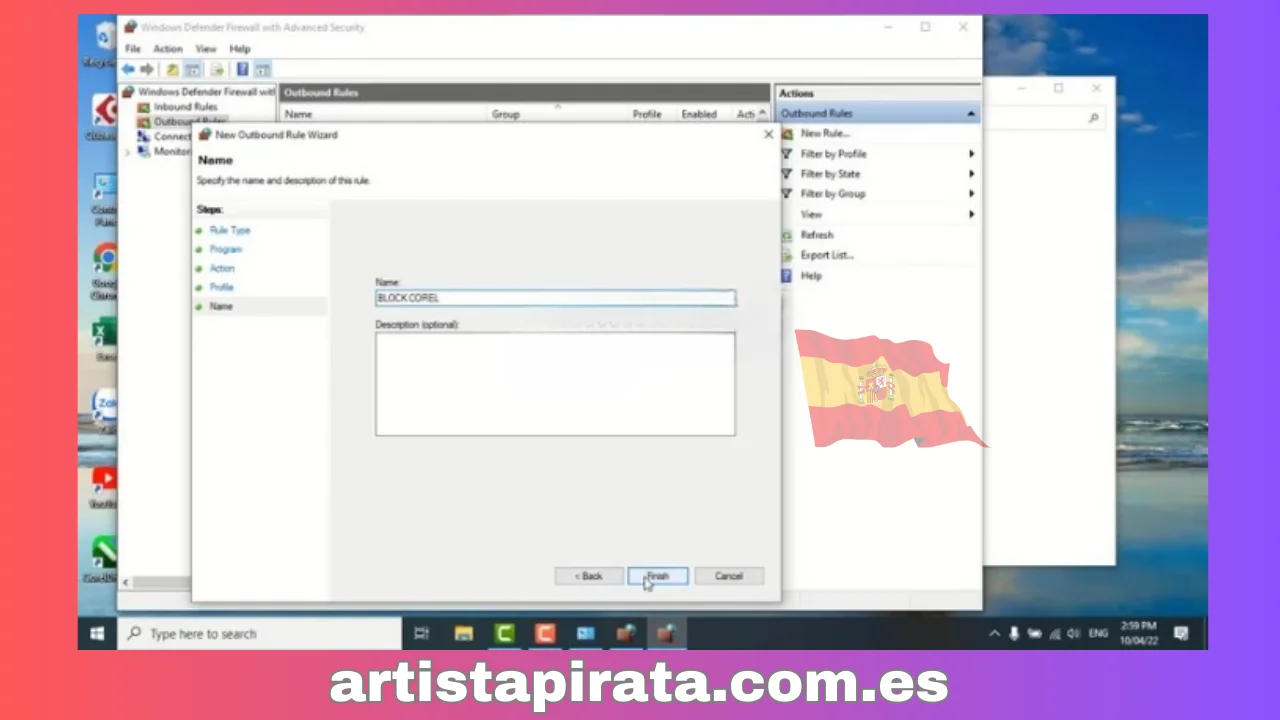This screenshot has height=720, width=1280.
Task: Open the View menu in menu bar
Action: 206,48
